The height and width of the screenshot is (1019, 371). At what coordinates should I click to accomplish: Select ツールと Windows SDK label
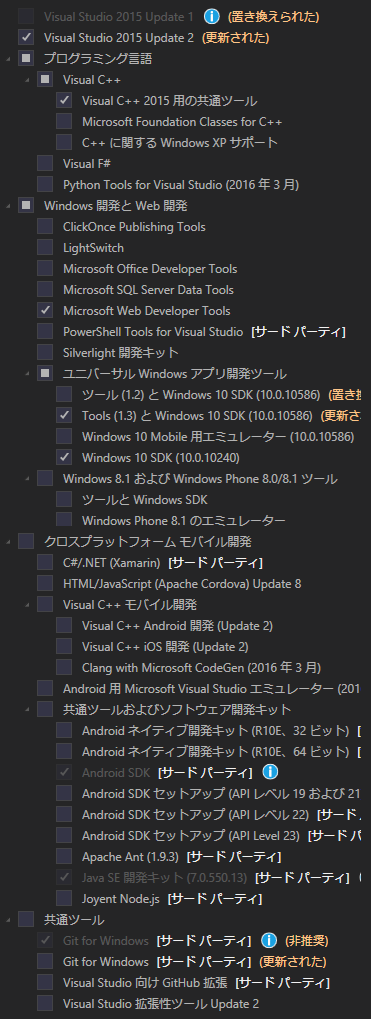(145, 499)
